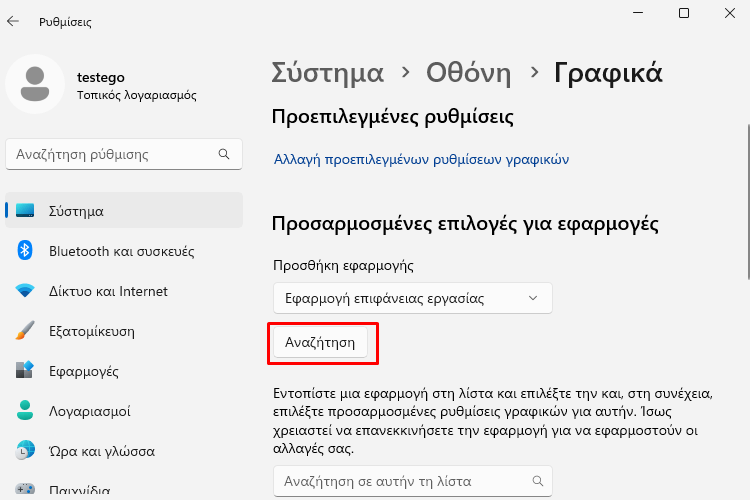Screen dimensions: 750x500
Task: Open the Εφαρμογή επιφάνειας εργασίας dropdown
Action: pyautogui.click(x=413, y=298)
